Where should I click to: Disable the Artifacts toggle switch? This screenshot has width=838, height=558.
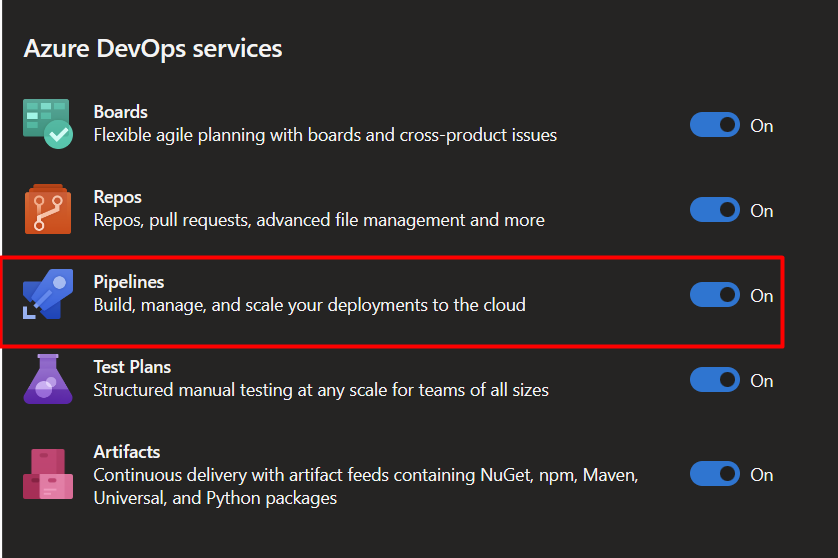point(715,474)
